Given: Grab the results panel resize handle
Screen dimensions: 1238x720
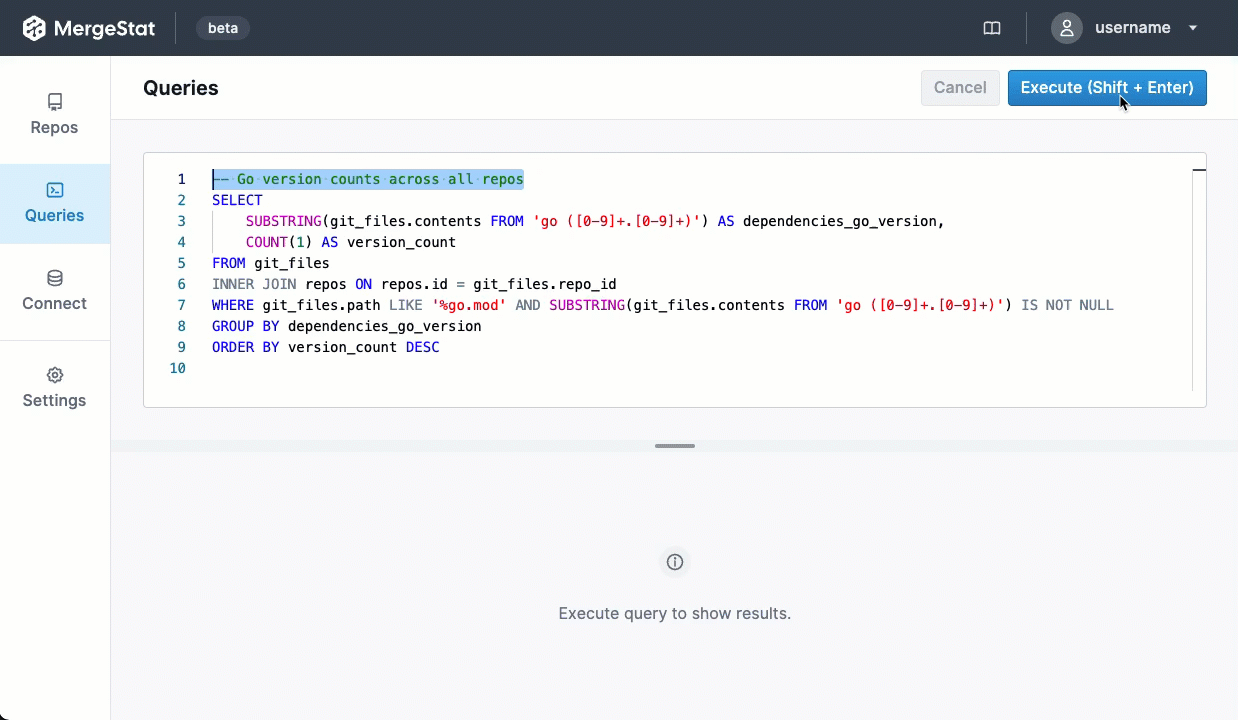Looking at the screenshot, I should point(675,446).
